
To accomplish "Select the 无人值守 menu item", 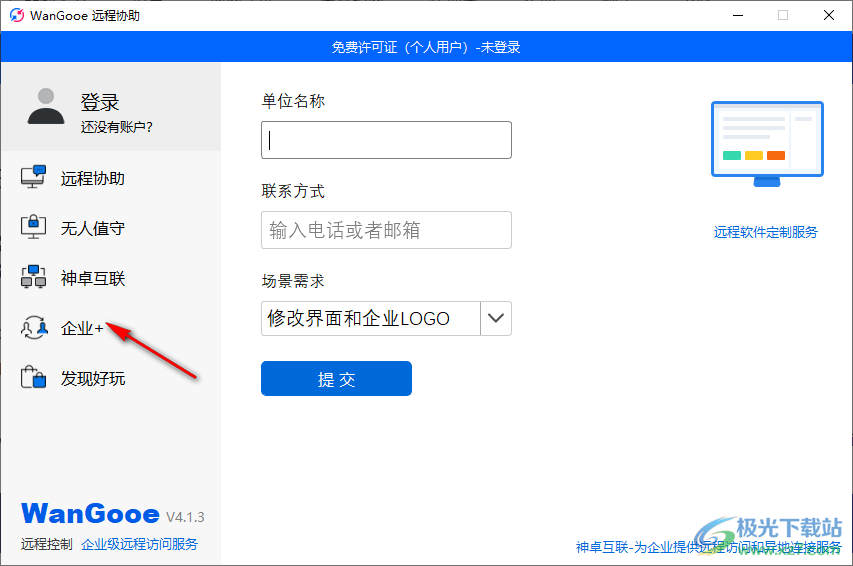I will click(x=92, y=229).
